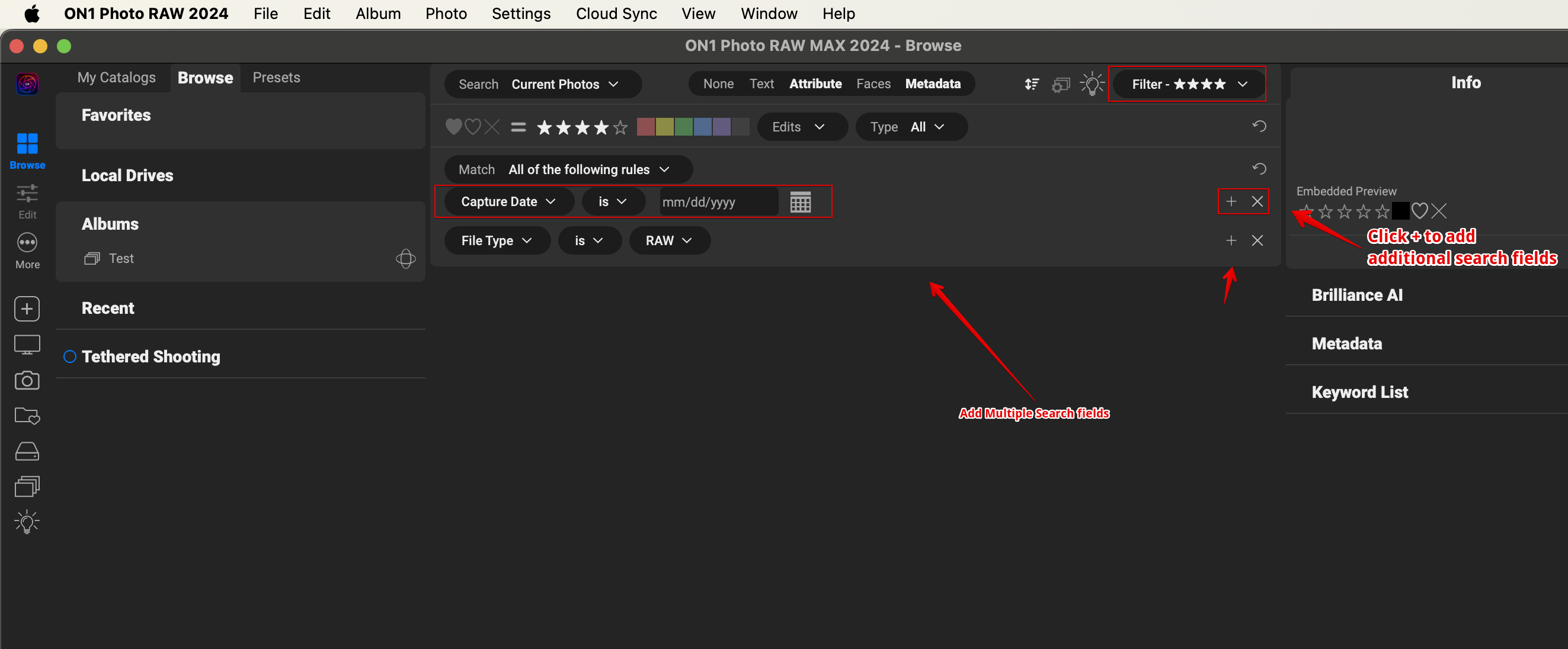Open the Cloud Sync menu

point(616,14)
